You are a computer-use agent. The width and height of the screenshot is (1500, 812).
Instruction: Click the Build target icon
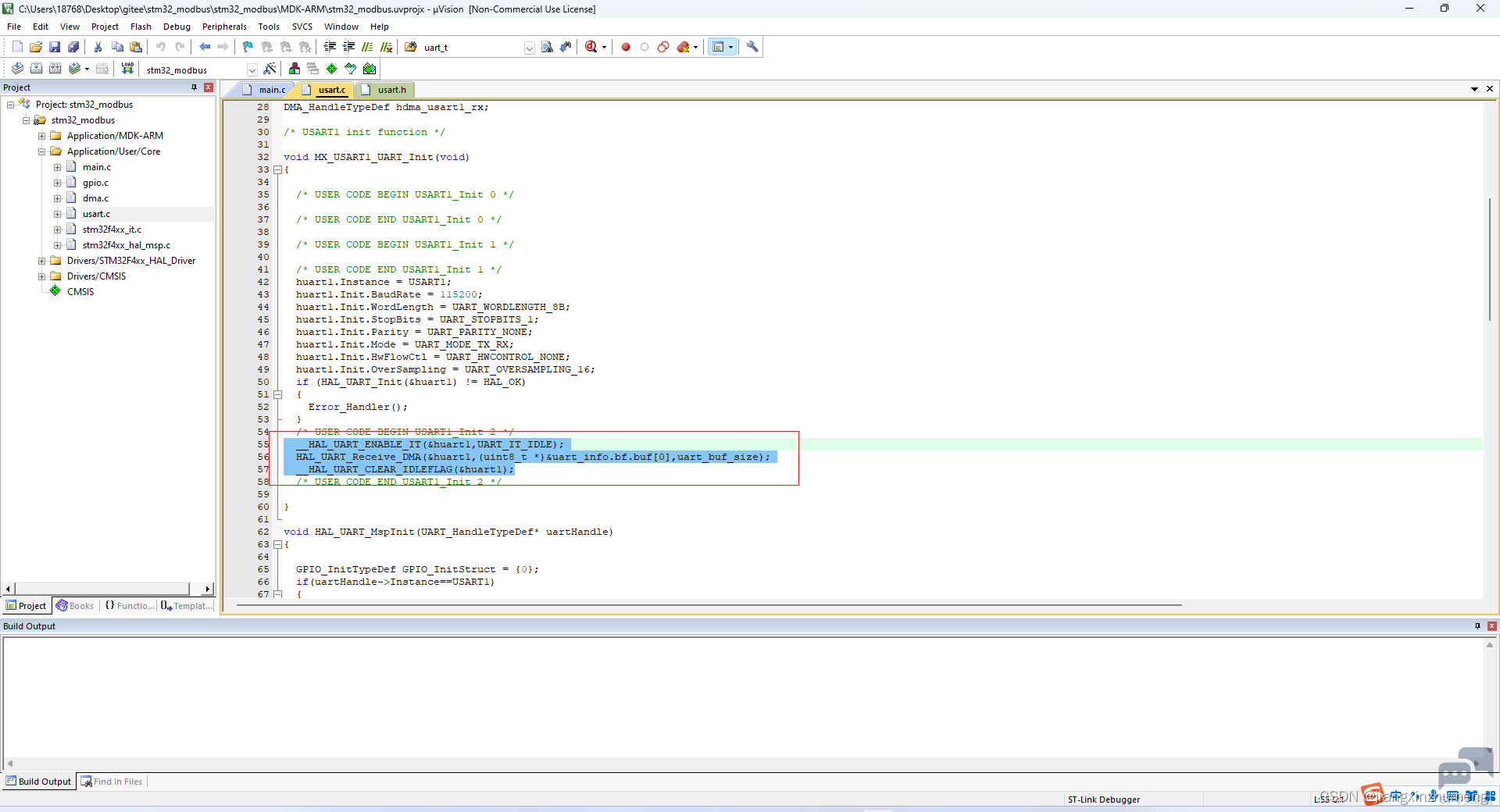pos(36,69)
